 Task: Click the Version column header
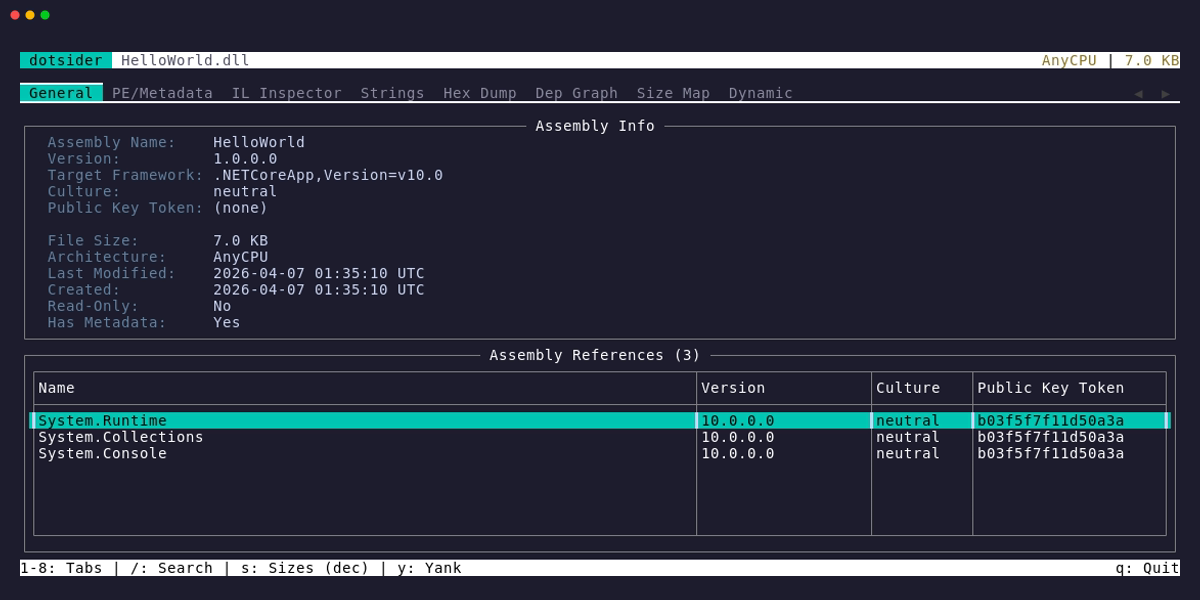click(733, 388)
